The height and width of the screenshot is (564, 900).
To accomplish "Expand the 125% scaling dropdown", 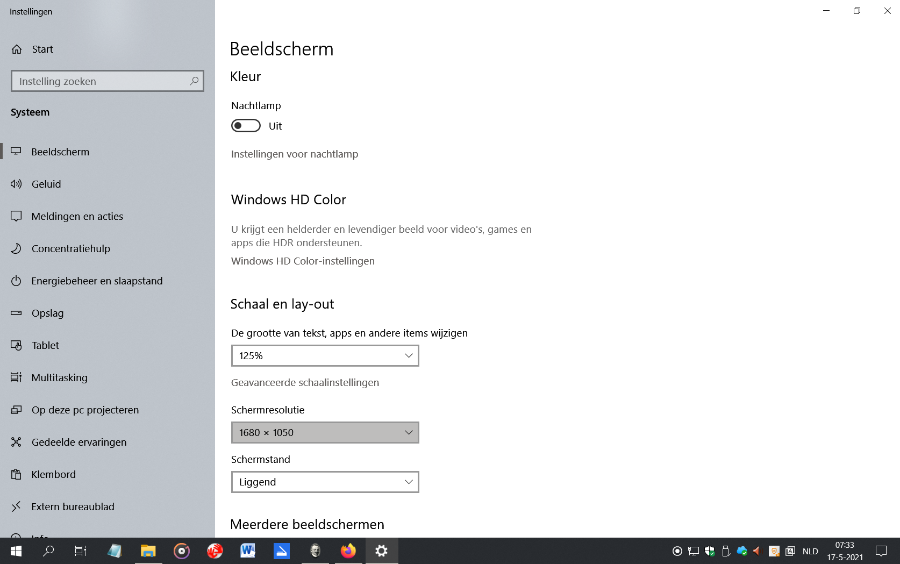I will 324,356.
